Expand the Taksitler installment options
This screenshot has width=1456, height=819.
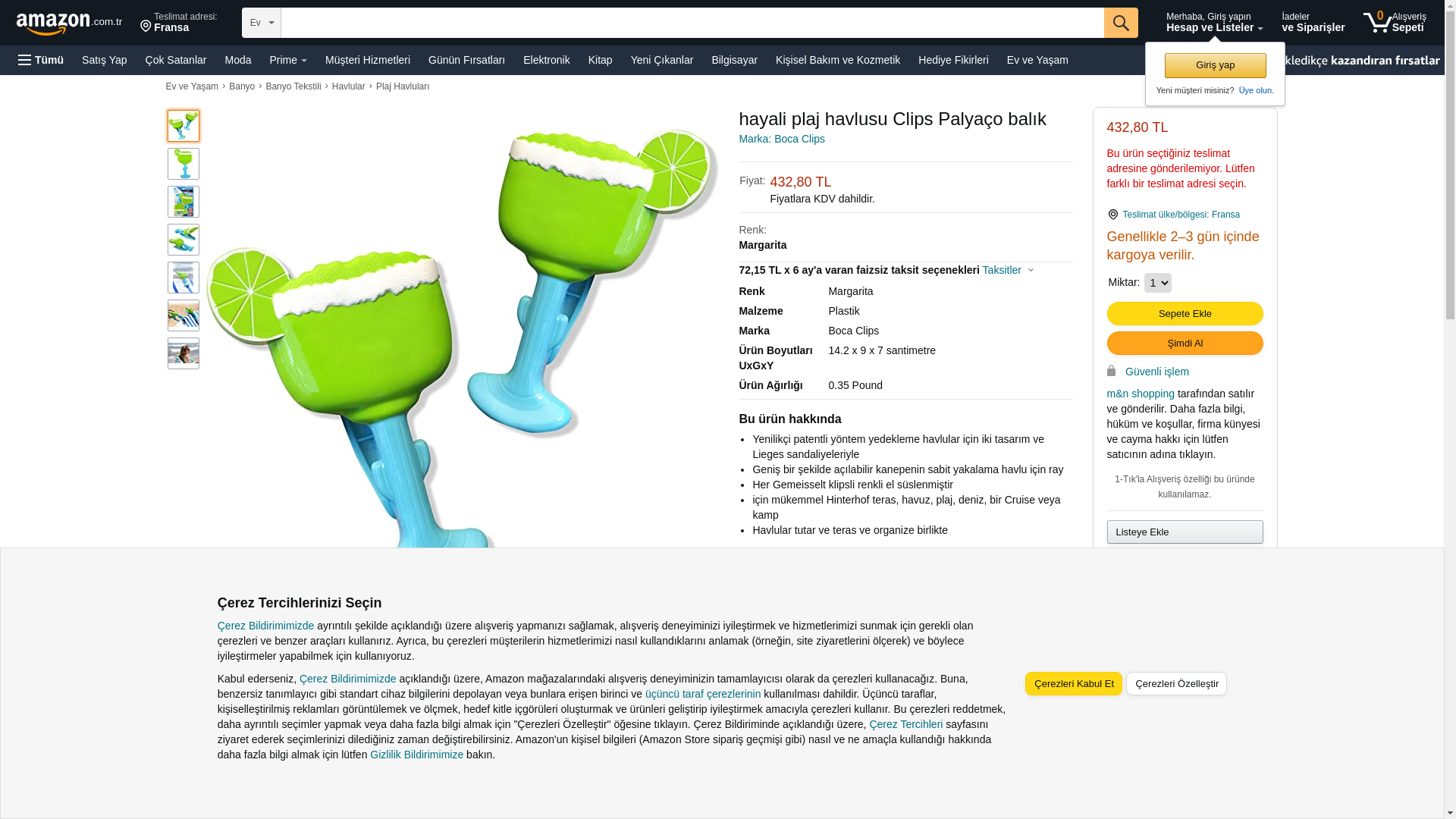coord(1008,270)
